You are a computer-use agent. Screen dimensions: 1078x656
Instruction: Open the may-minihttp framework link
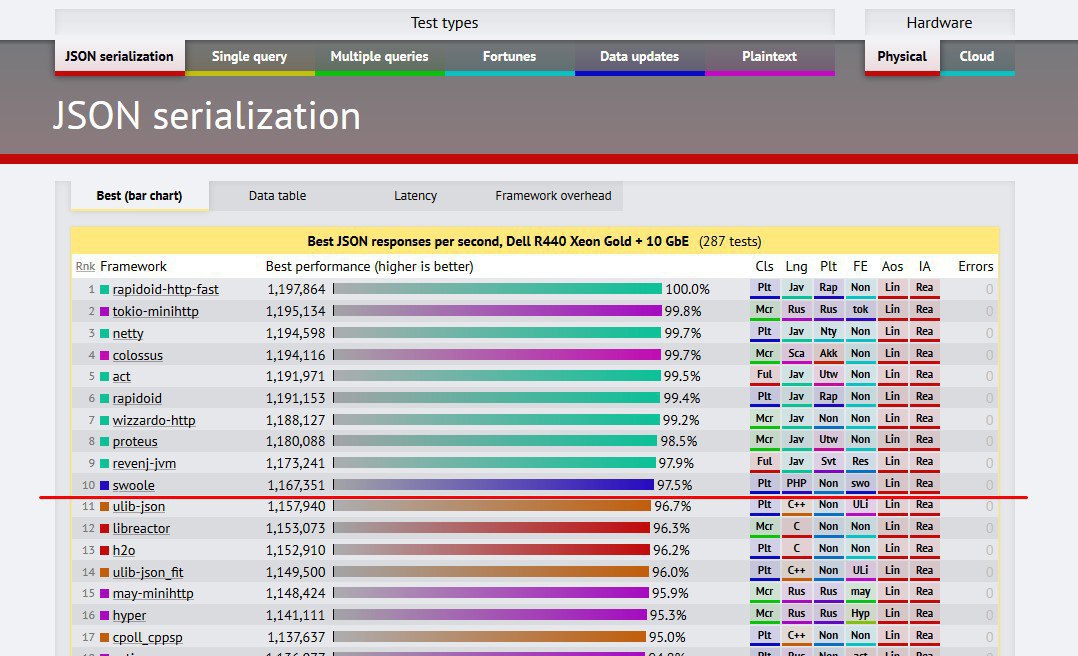click(153, 593)
